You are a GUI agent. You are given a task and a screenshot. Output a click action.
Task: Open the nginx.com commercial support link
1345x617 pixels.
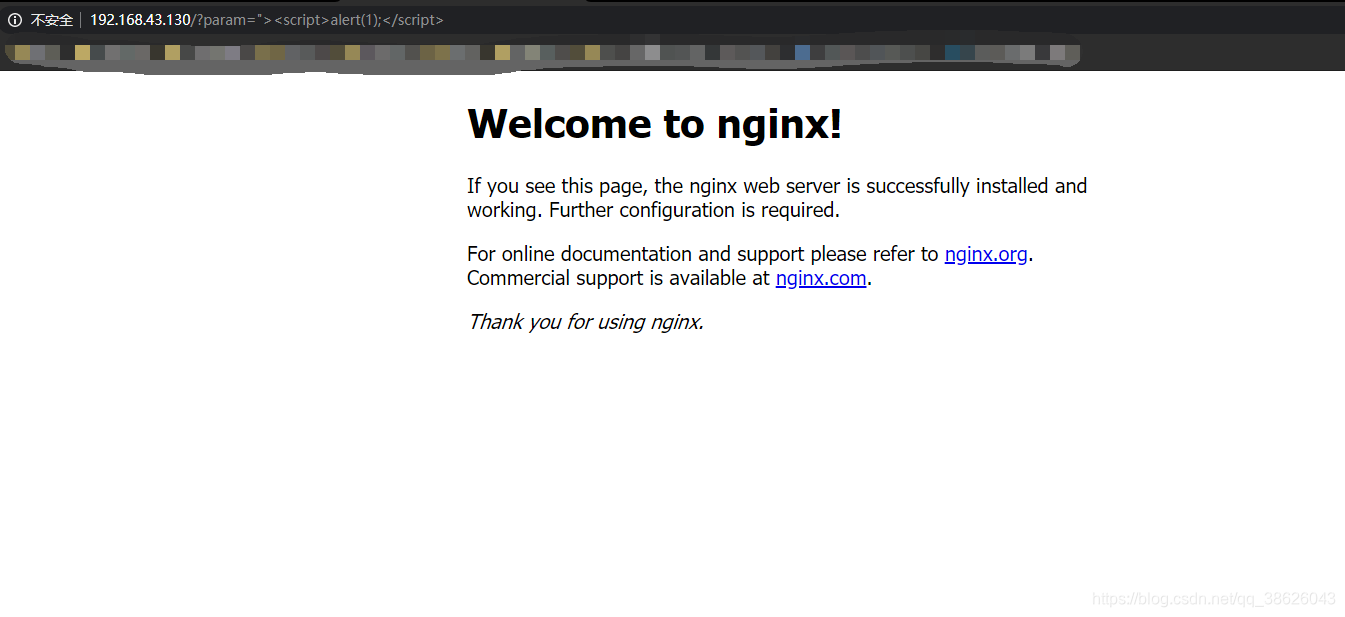[821, 278]
